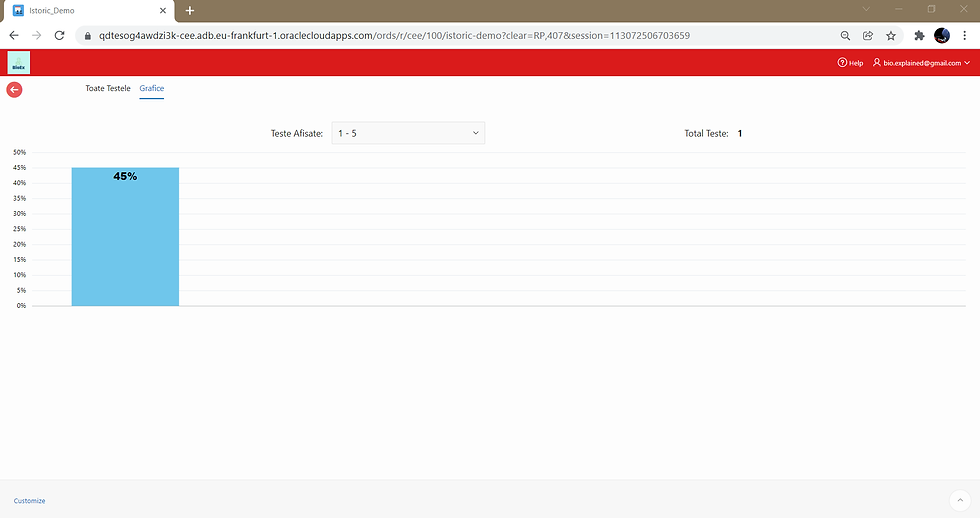Click the BioEx logo in header
The width and height of the screenshot is (980, 518).
[x=19, y=63]
